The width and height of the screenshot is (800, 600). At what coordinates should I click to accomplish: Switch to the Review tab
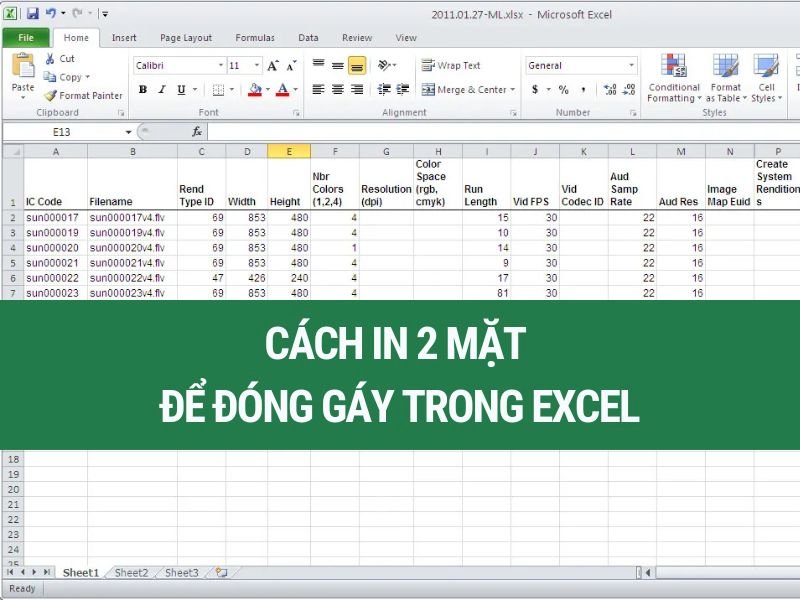357,38
